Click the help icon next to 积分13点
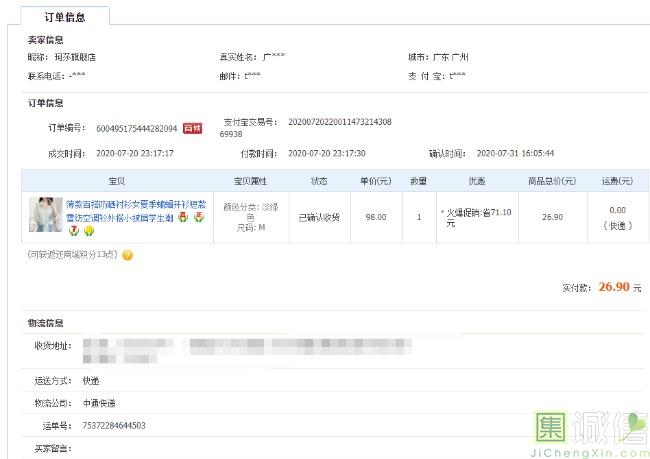 (x=128, y=255)
